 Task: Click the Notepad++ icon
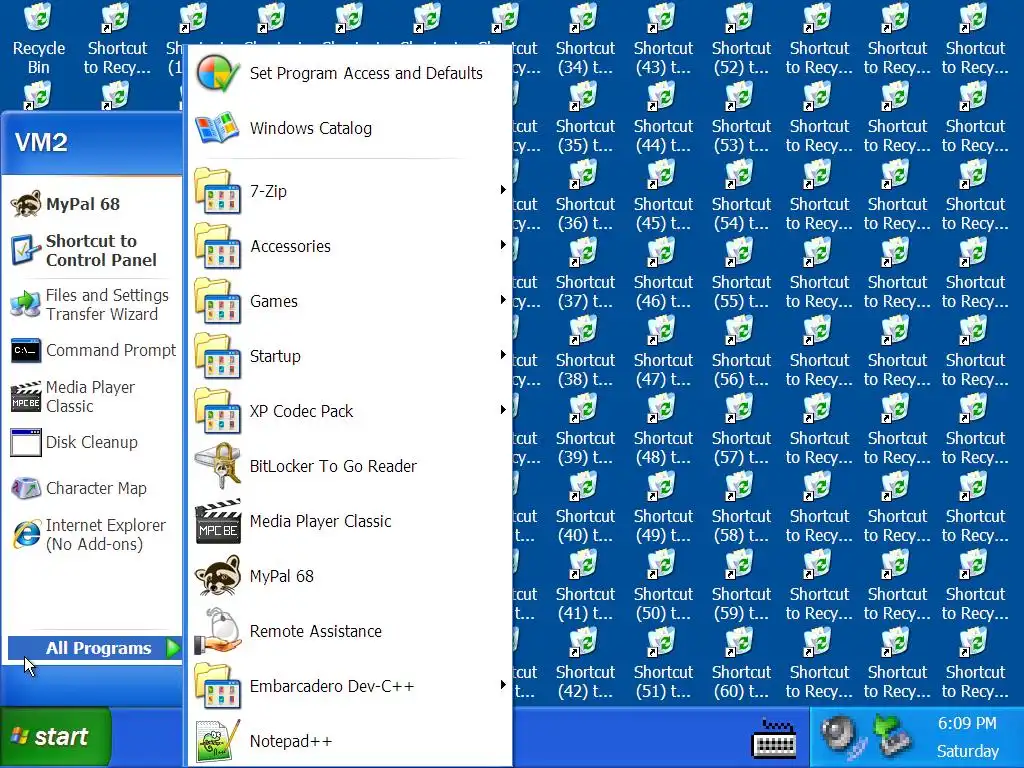pos(218,741)
